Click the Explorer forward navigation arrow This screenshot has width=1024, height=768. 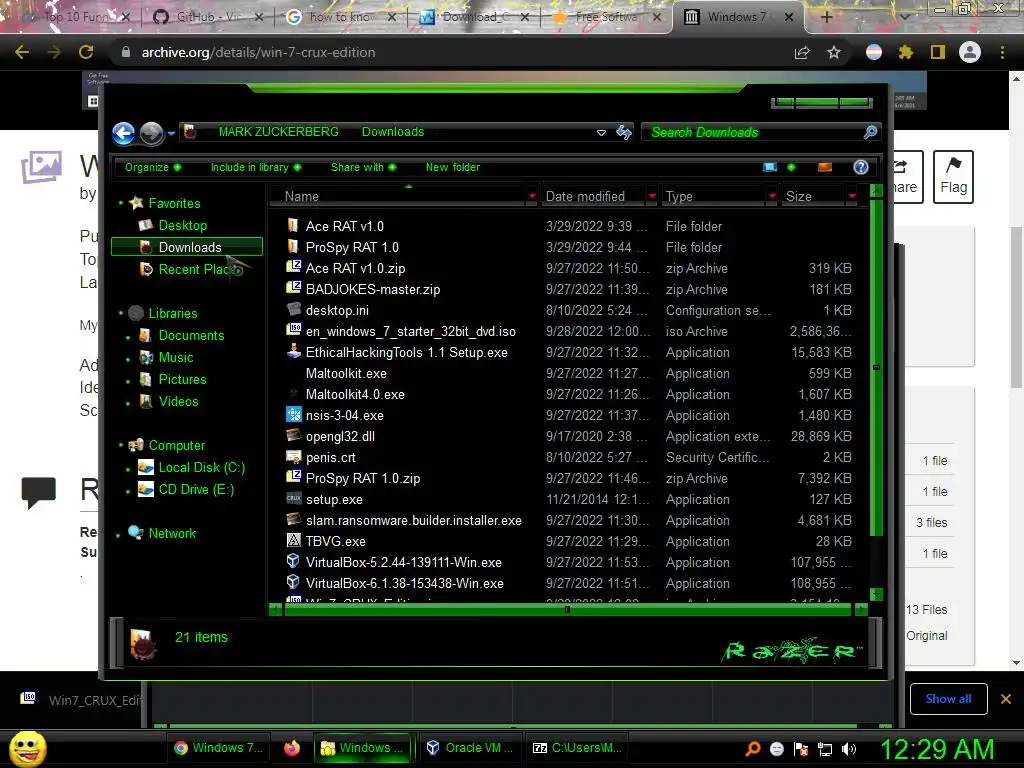tap(152, 133)
